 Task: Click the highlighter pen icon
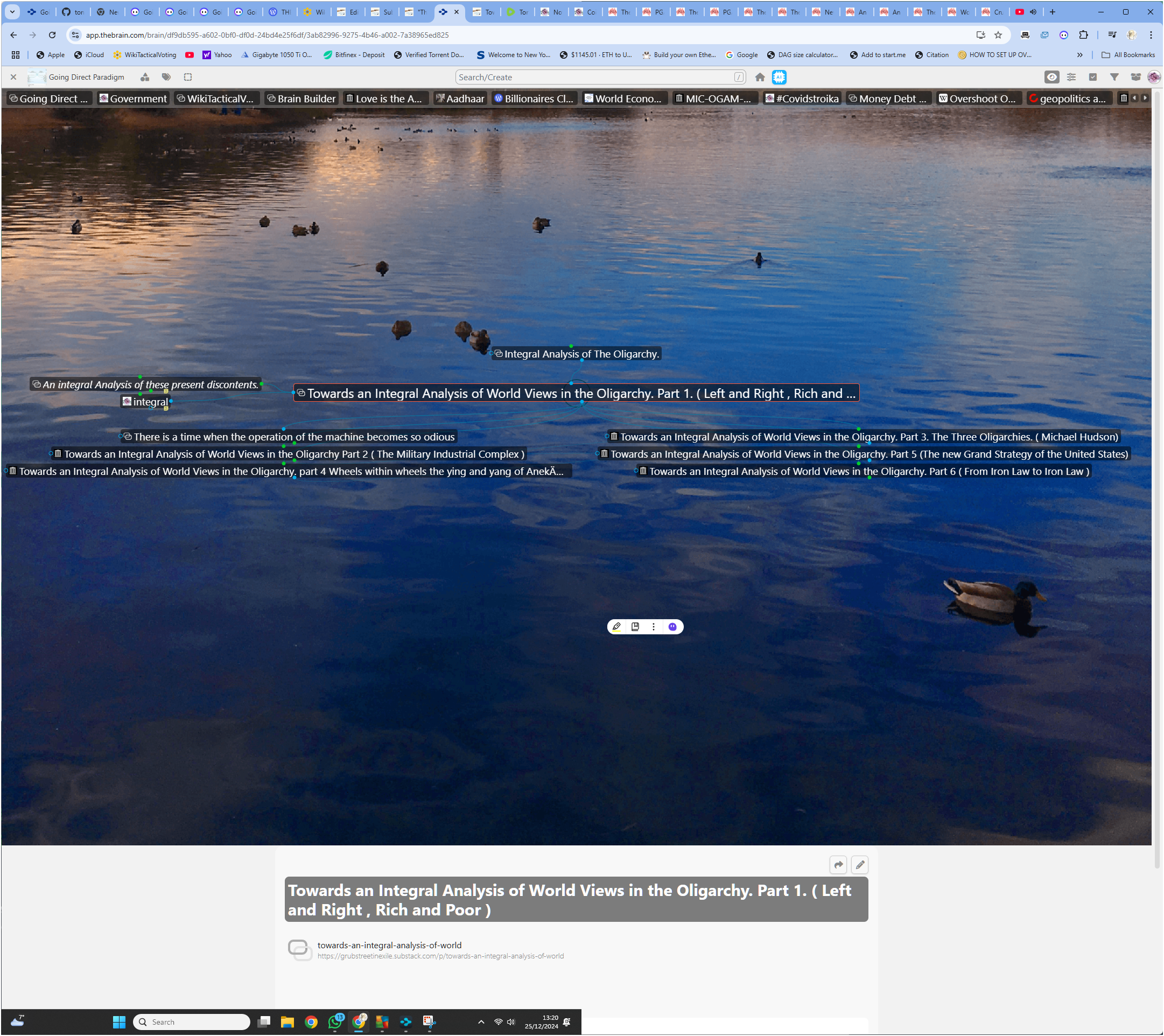617,626
